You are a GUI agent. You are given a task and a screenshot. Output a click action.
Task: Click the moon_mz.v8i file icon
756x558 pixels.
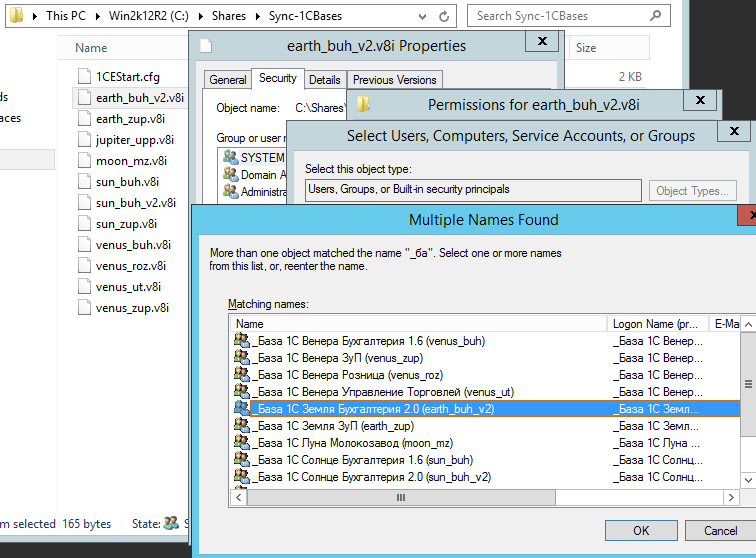(84, 161)
